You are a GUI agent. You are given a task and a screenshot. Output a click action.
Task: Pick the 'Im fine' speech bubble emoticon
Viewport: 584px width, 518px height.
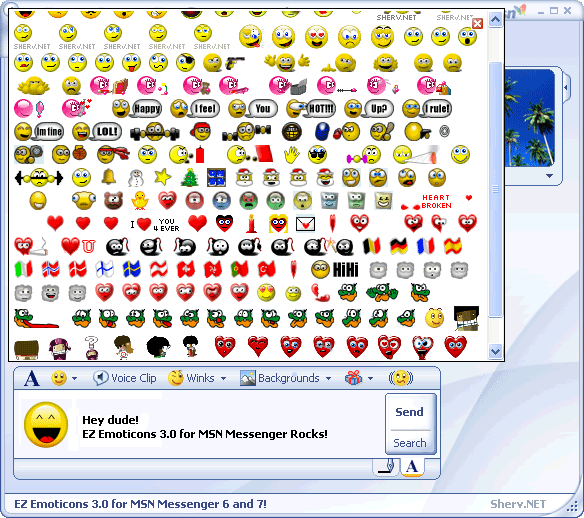[39, 131]
